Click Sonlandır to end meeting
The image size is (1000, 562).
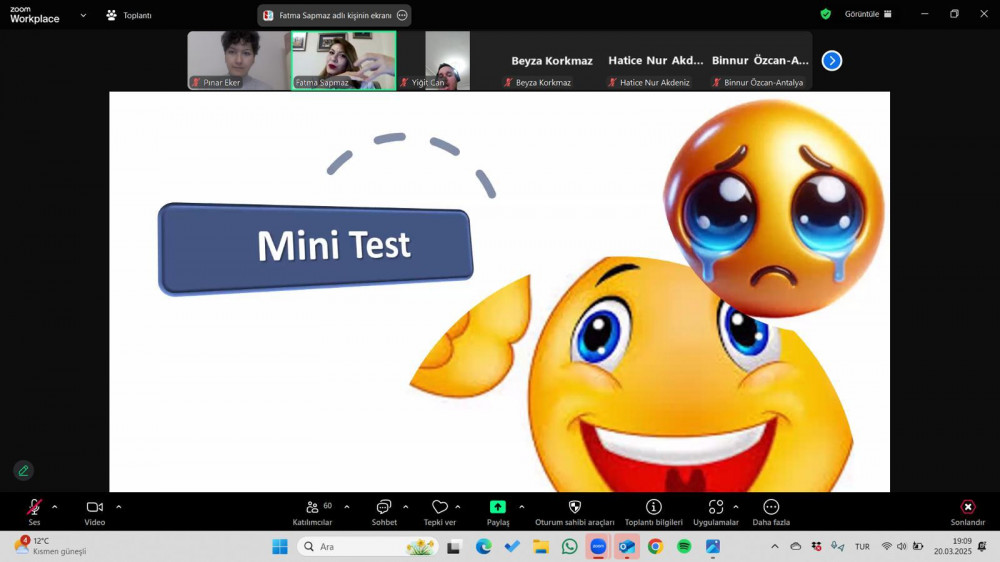point(967,512)
